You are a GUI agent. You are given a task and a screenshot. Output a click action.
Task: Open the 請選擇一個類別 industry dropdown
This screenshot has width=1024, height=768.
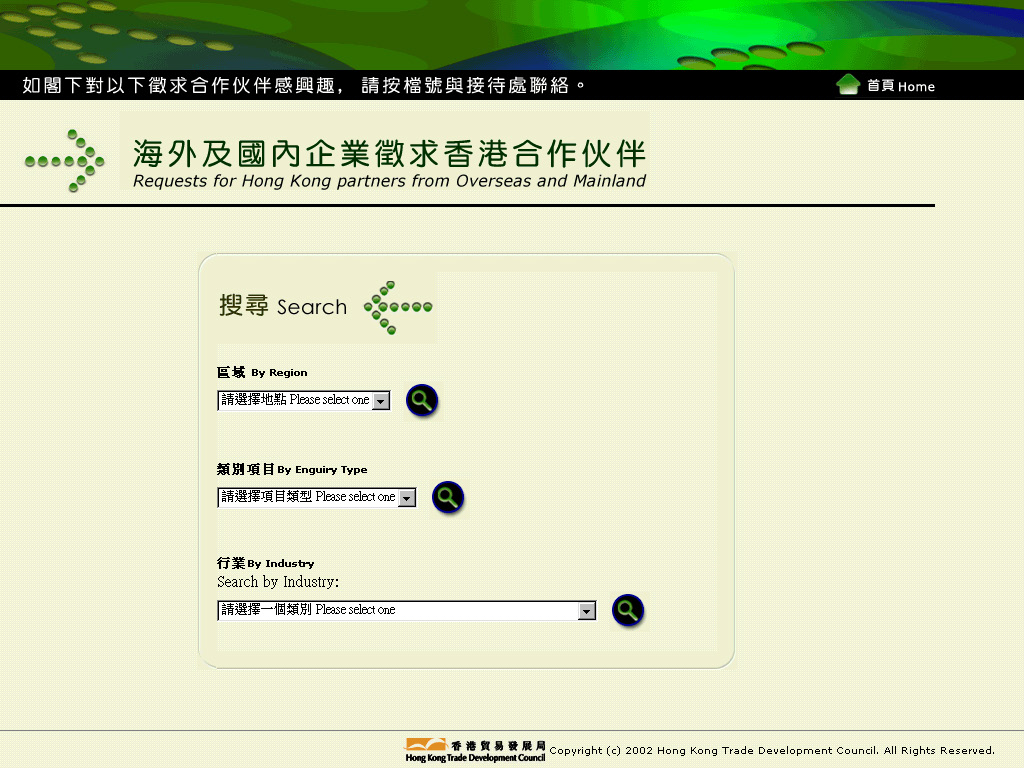point(406,610)
